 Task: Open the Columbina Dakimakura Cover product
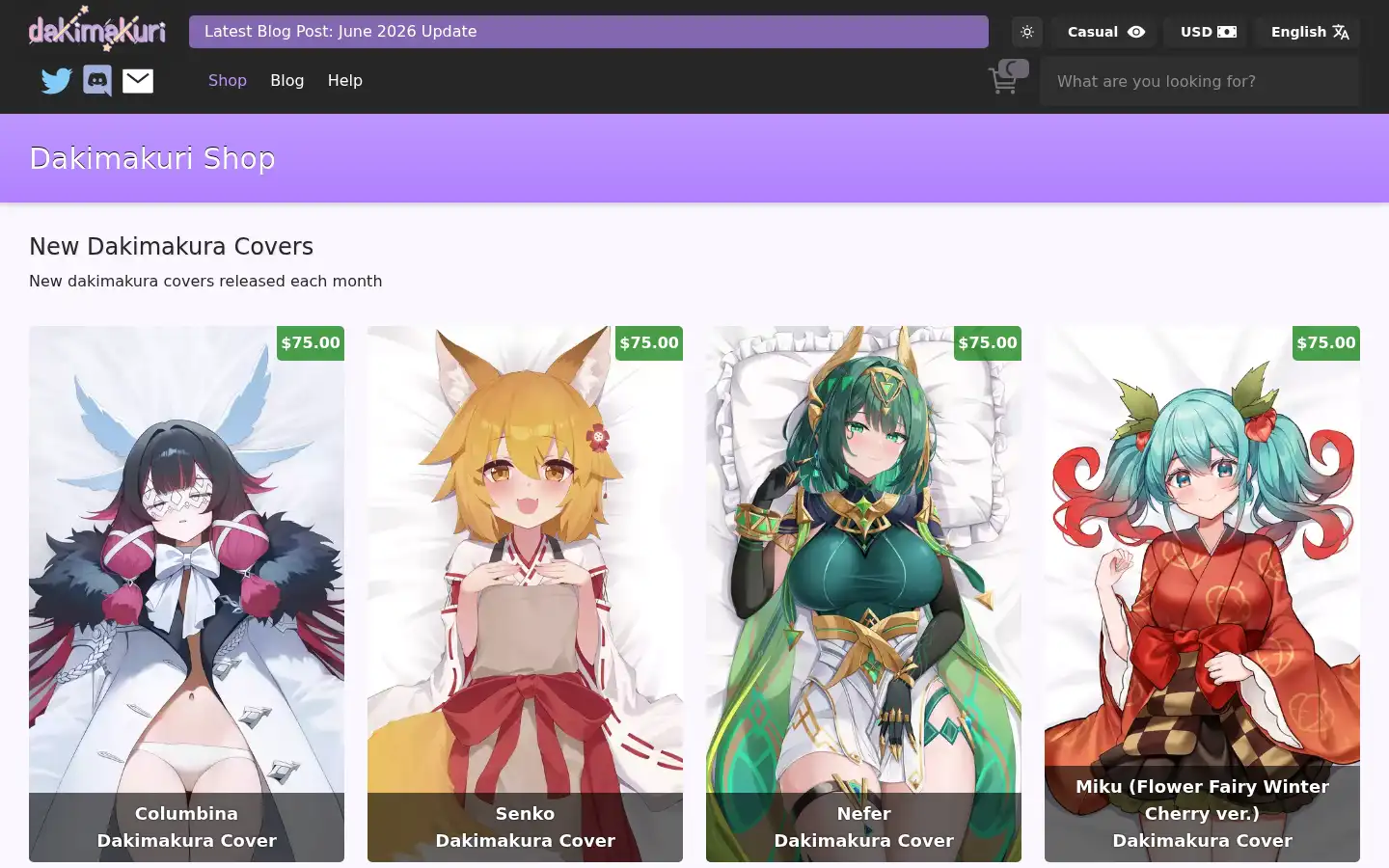point(186,594)
